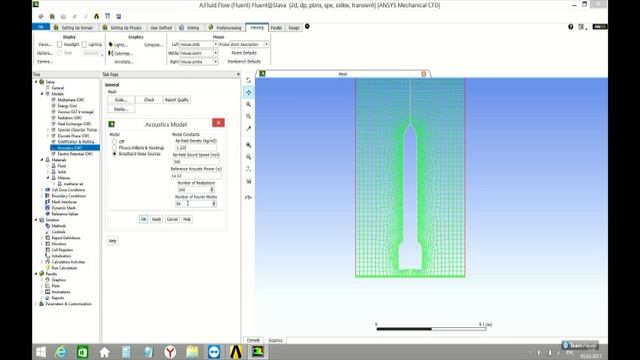Click the fit-to-window zoom icon

click(x=249, y=145)
